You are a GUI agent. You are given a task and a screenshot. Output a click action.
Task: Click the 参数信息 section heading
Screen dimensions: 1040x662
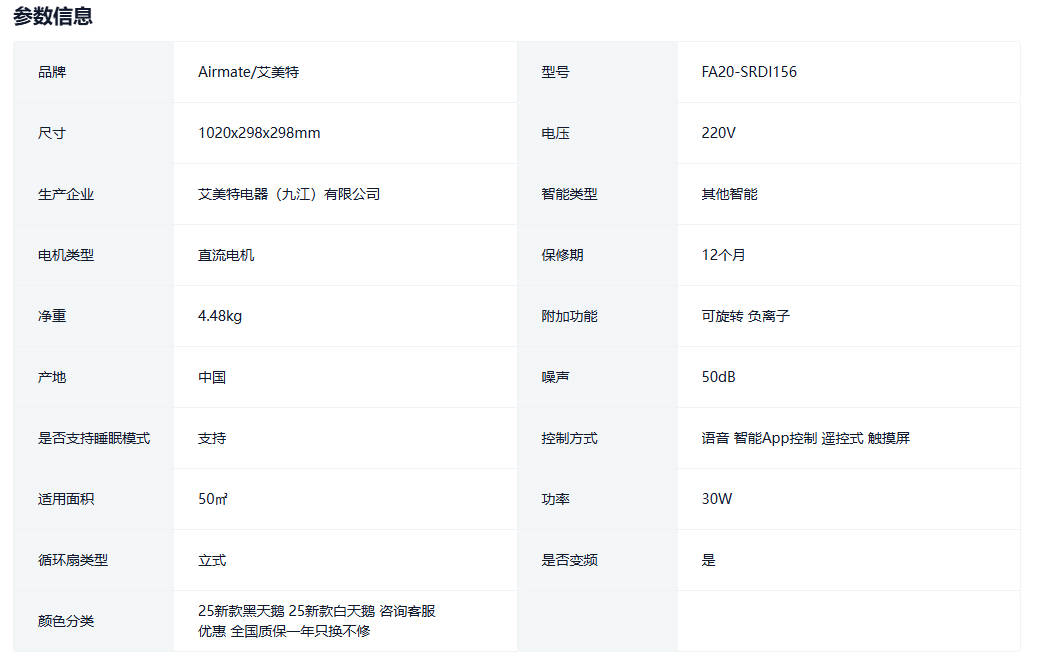[53, 16]
